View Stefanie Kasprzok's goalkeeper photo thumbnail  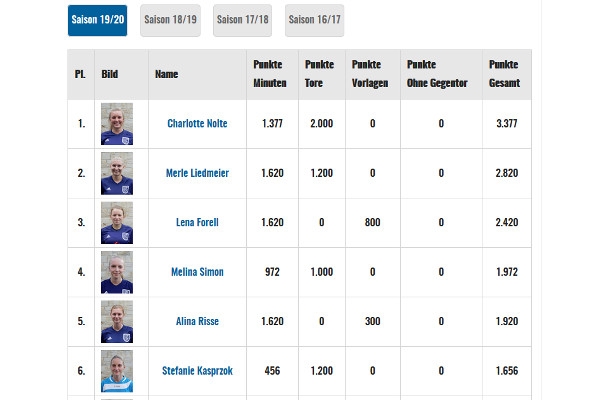pos(117,371)
